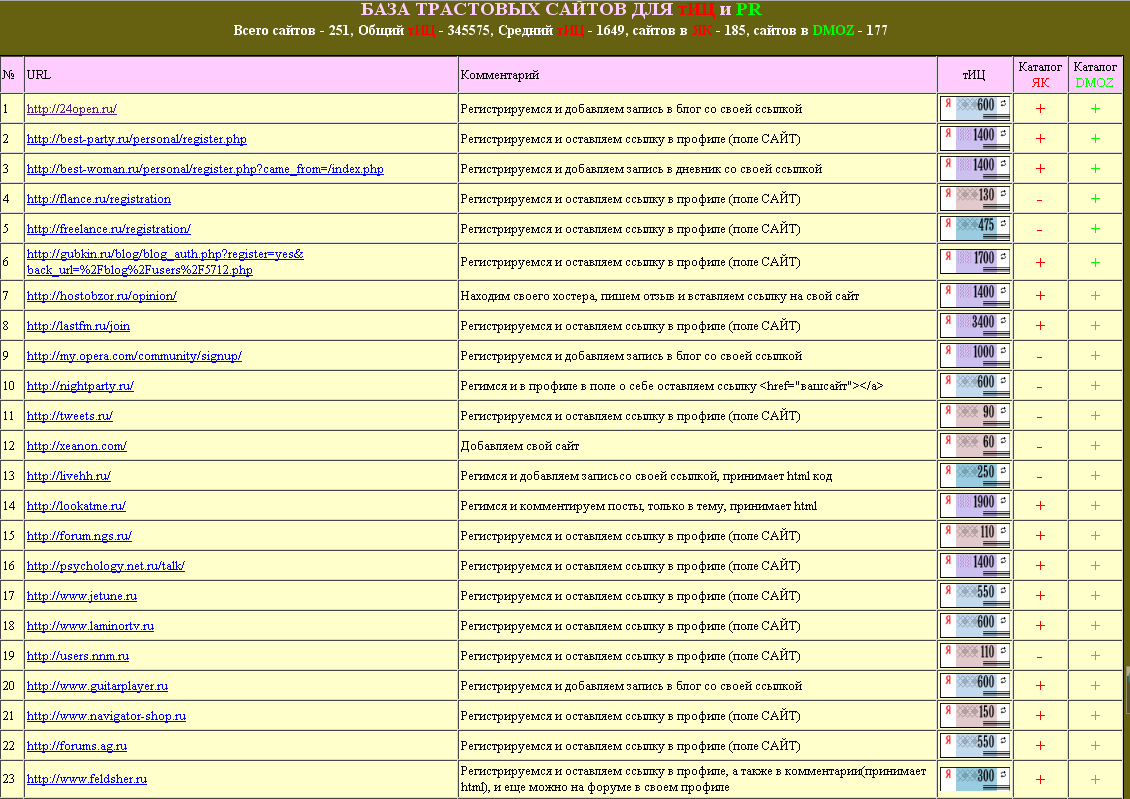Select the тИЦ 130 badge for flance.ru
Viewport: 1130px width, 799px height.
[975, 198]
